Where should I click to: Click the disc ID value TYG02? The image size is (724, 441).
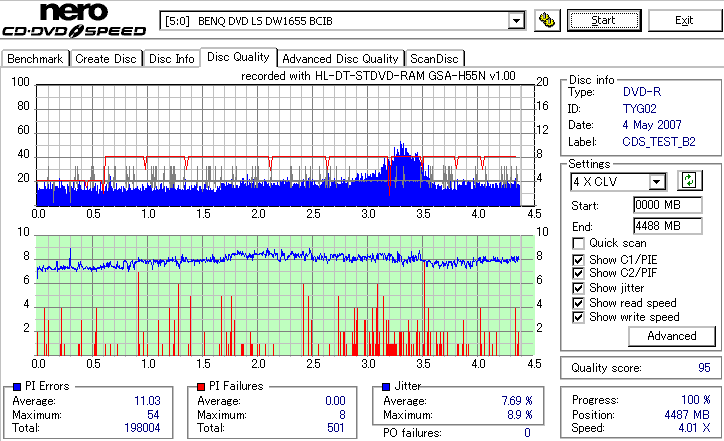640,109
